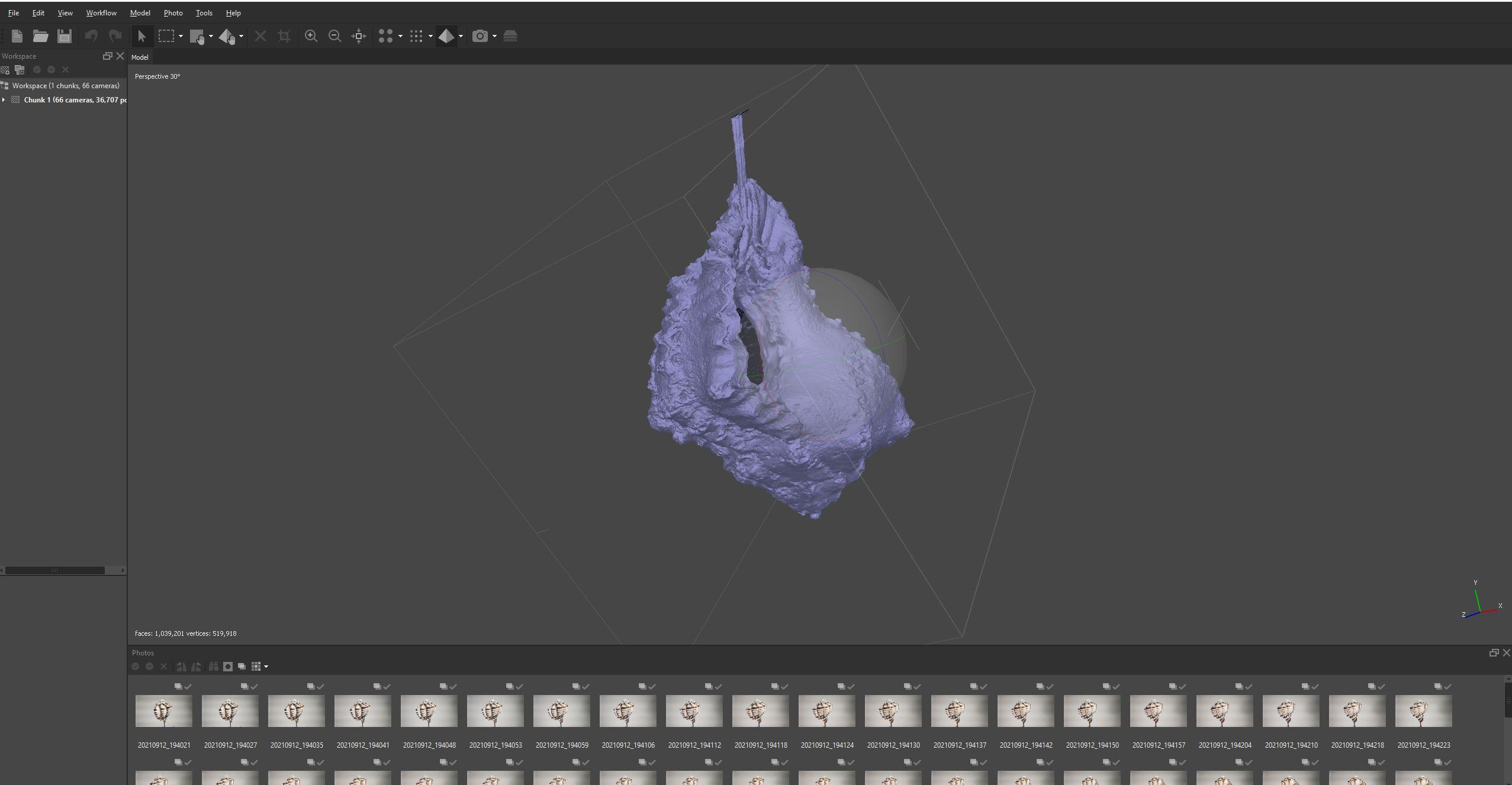Image resolution: width=1512 pixels, height=785 pixels.
Task: Zoom out with the magnifier minus icon
Action: (334, 36)
